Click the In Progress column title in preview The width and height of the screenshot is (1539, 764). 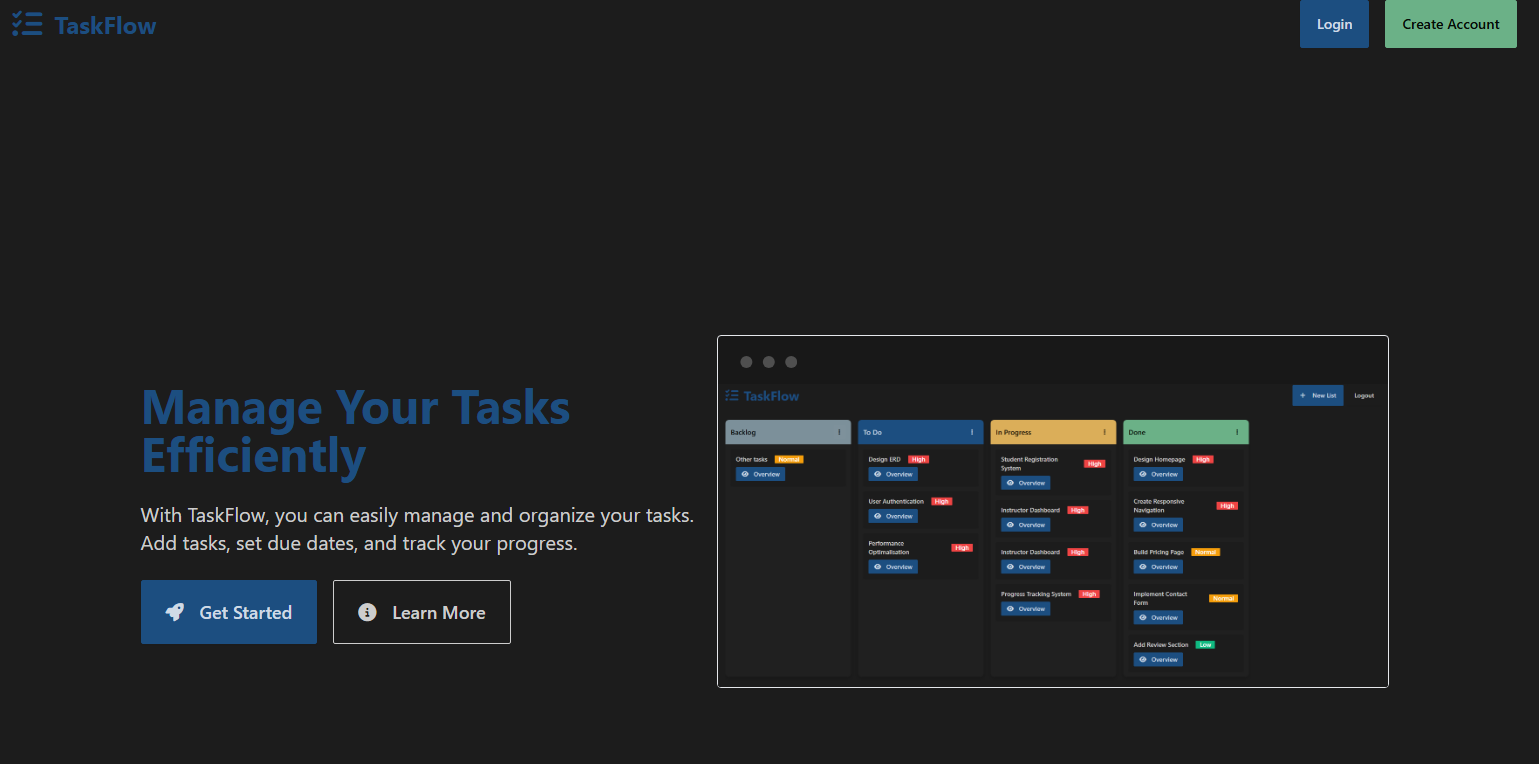[x=1013, y=433]
